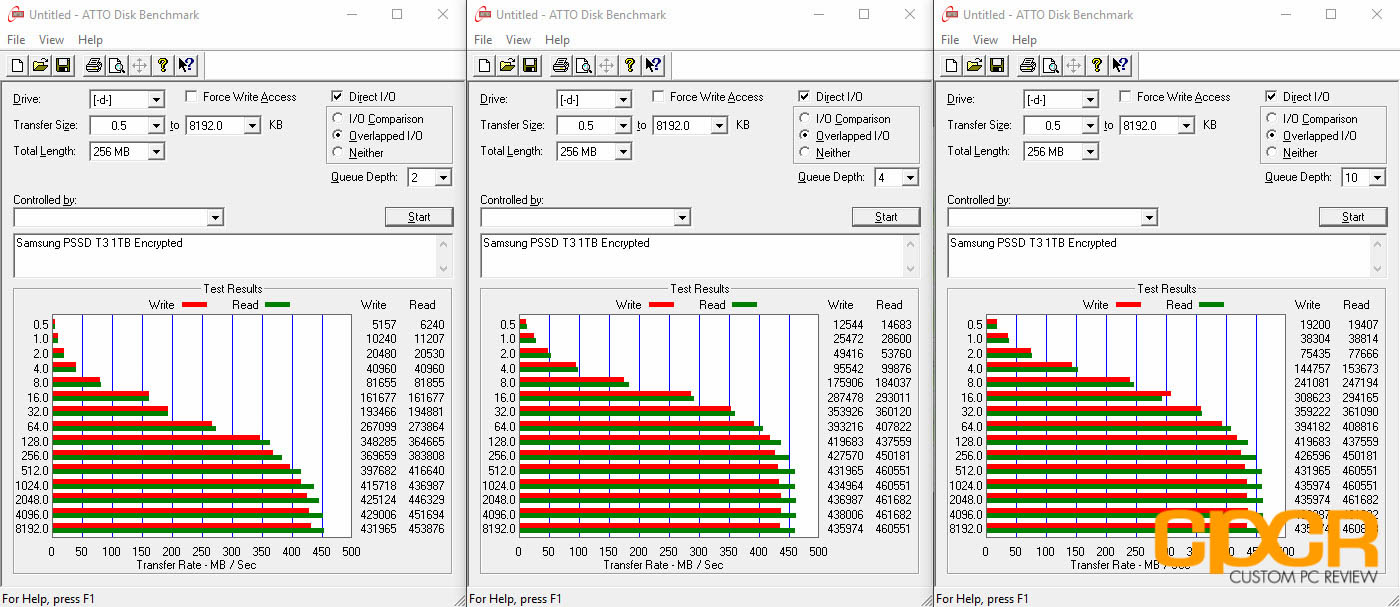1400x607 pixels.
Task: Enable Force Write Access in Queue Depth 2 window
Action: pos(191,97)
